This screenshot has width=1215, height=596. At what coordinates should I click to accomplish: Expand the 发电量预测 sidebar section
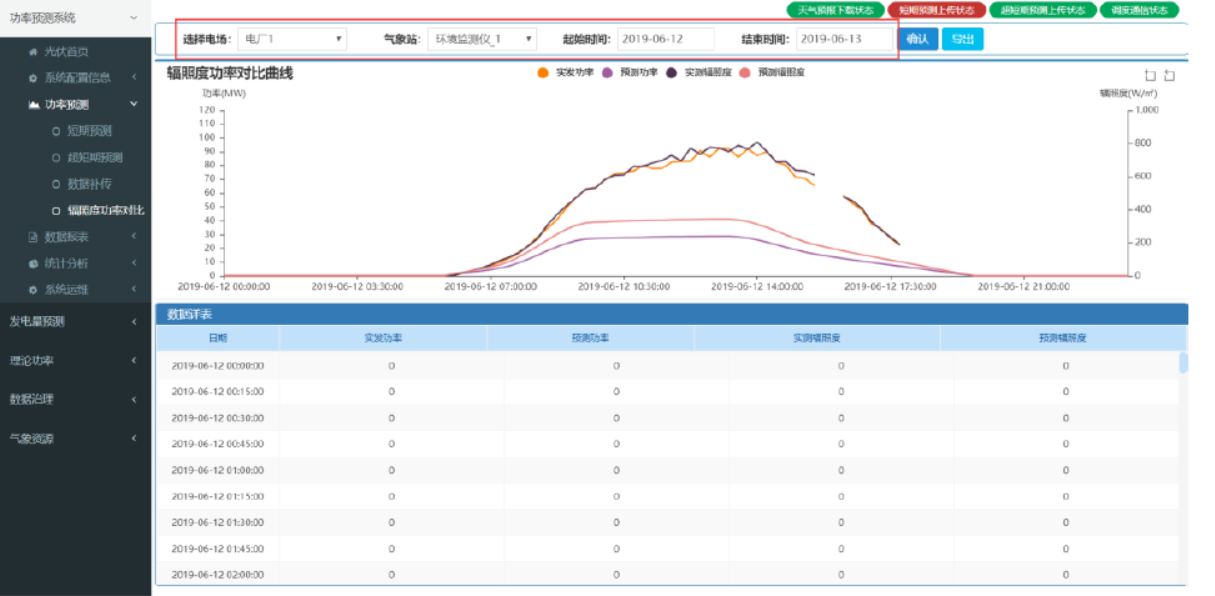[x=75, y=321]
